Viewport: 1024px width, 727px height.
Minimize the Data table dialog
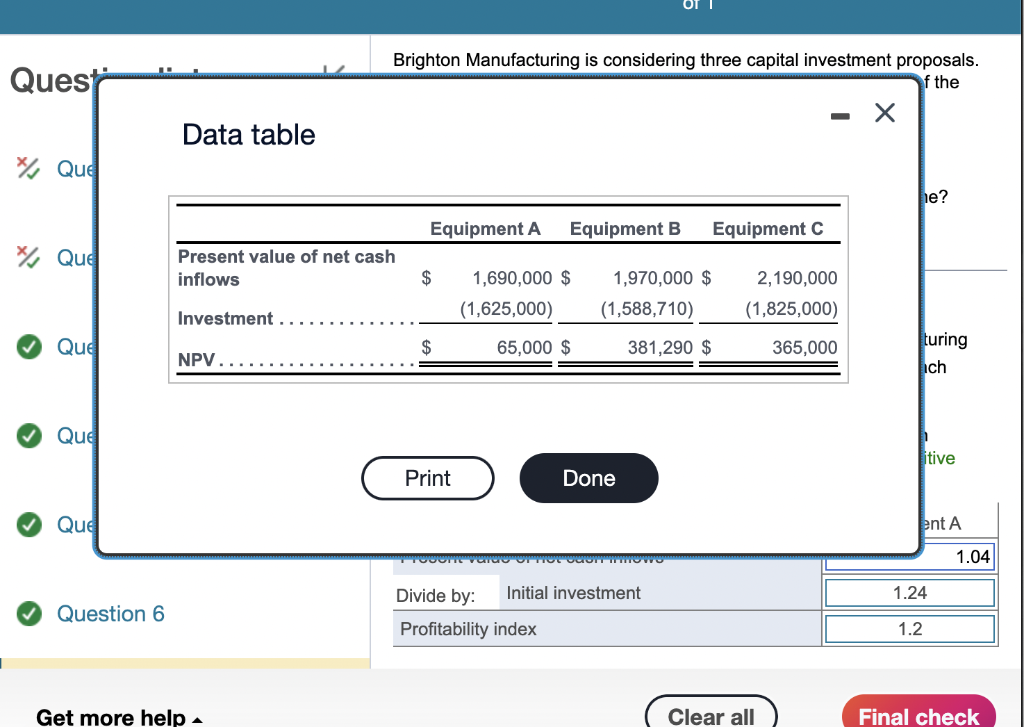pos(840,116)
